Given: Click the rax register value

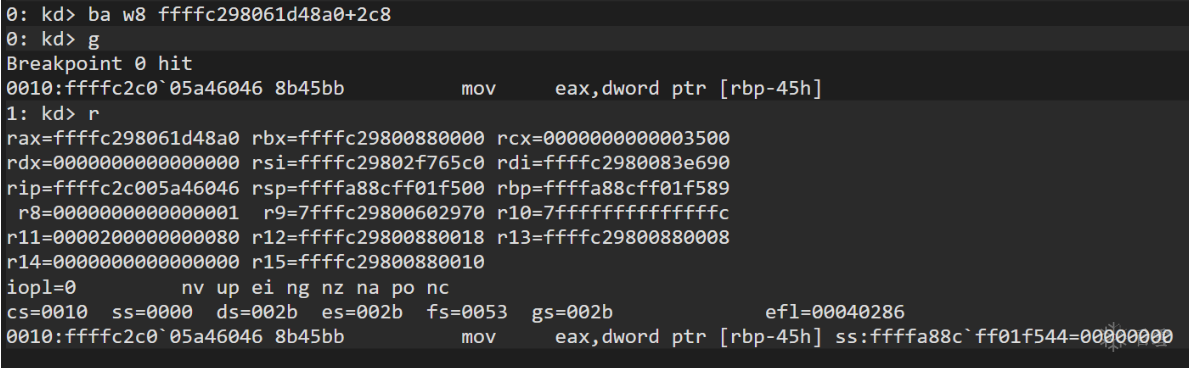Looking at the screenshot, I should tap(123, 138).
